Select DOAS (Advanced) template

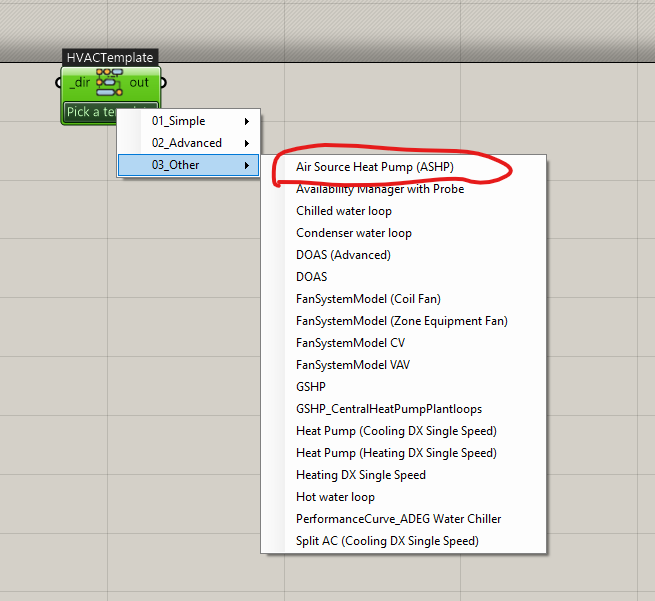tap(343, 255)
